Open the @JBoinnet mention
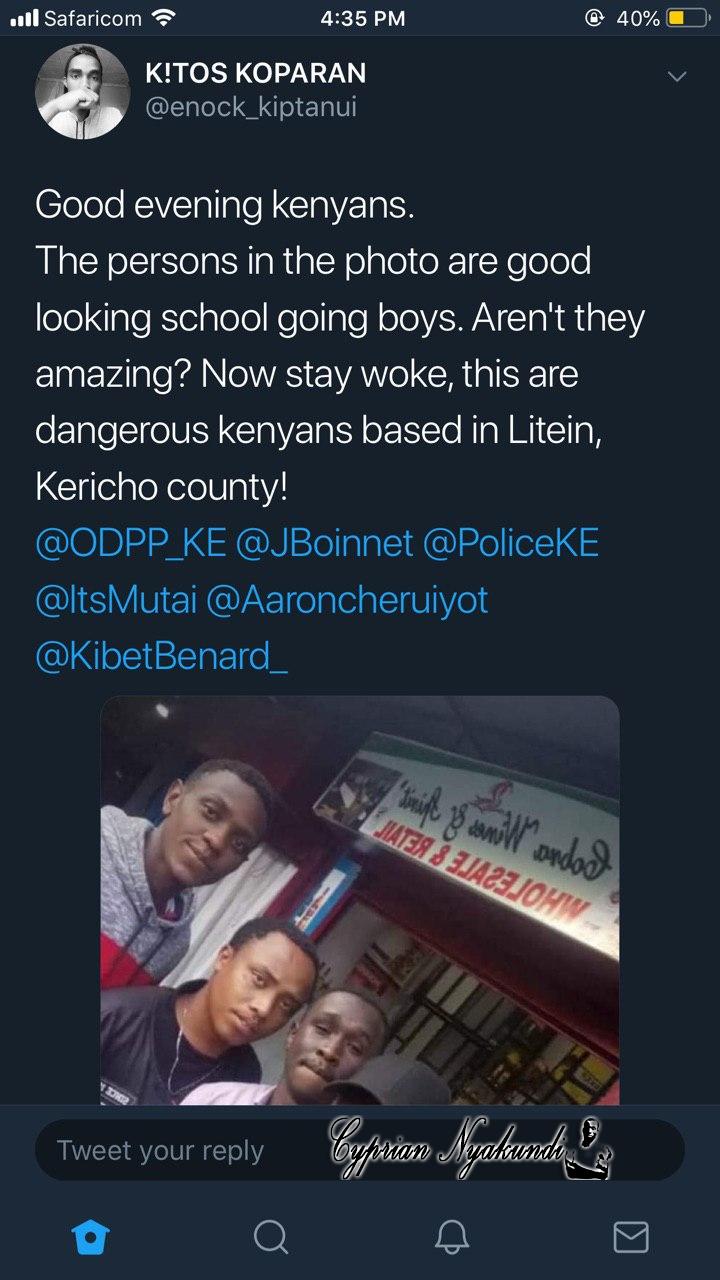The width and height of the screenshot is (720, 1280). coord(325,544)
